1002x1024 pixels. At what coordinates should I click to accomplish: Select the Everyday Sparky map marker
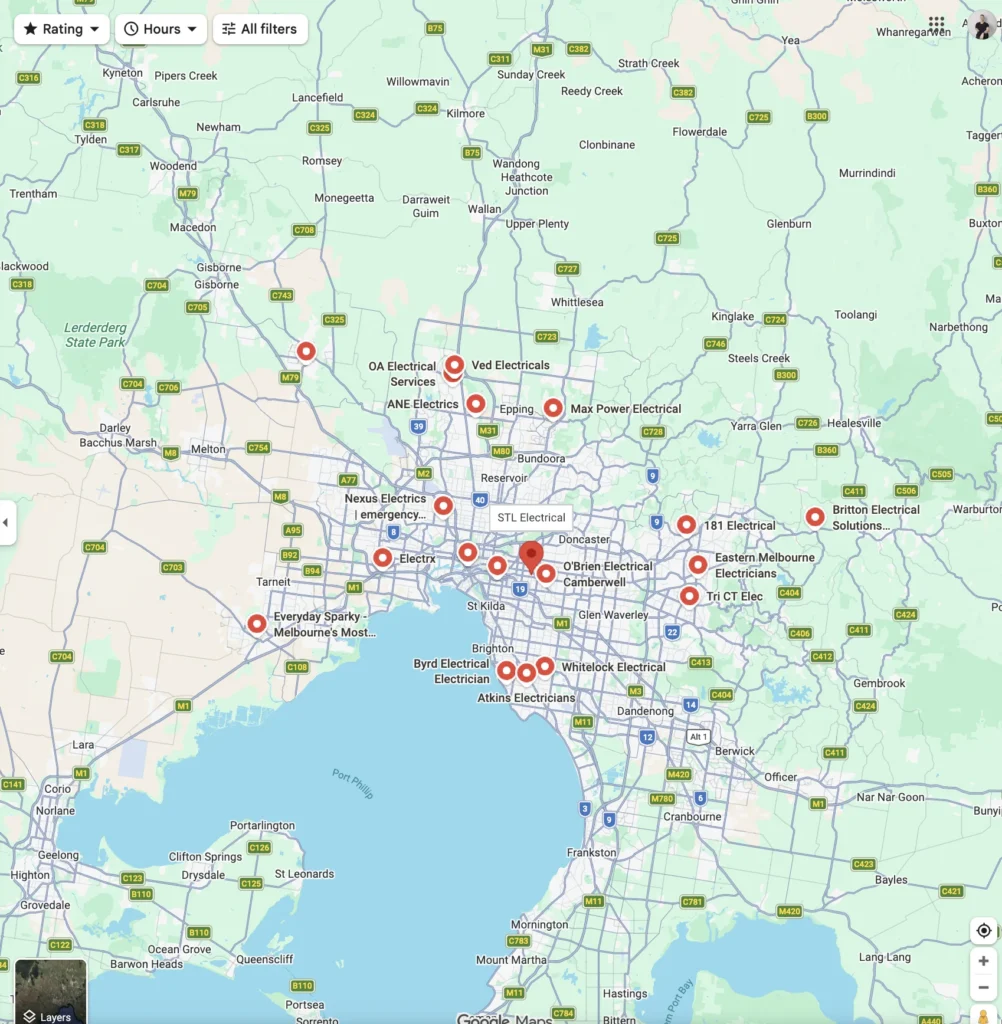(257, 624)
